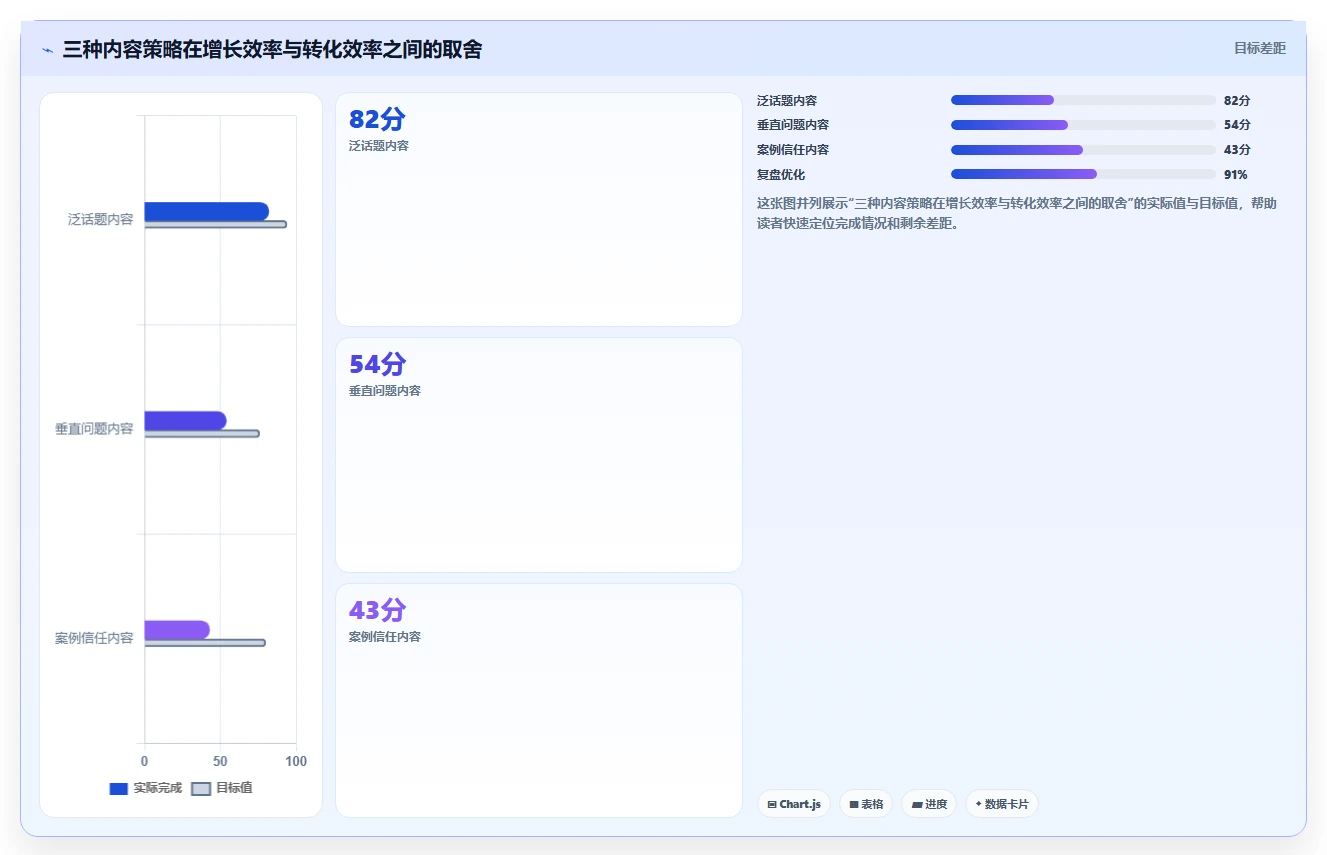Click the 目标差距 label in the header
Viewport: 1327px width, 855px height.
coord(1259,48)
